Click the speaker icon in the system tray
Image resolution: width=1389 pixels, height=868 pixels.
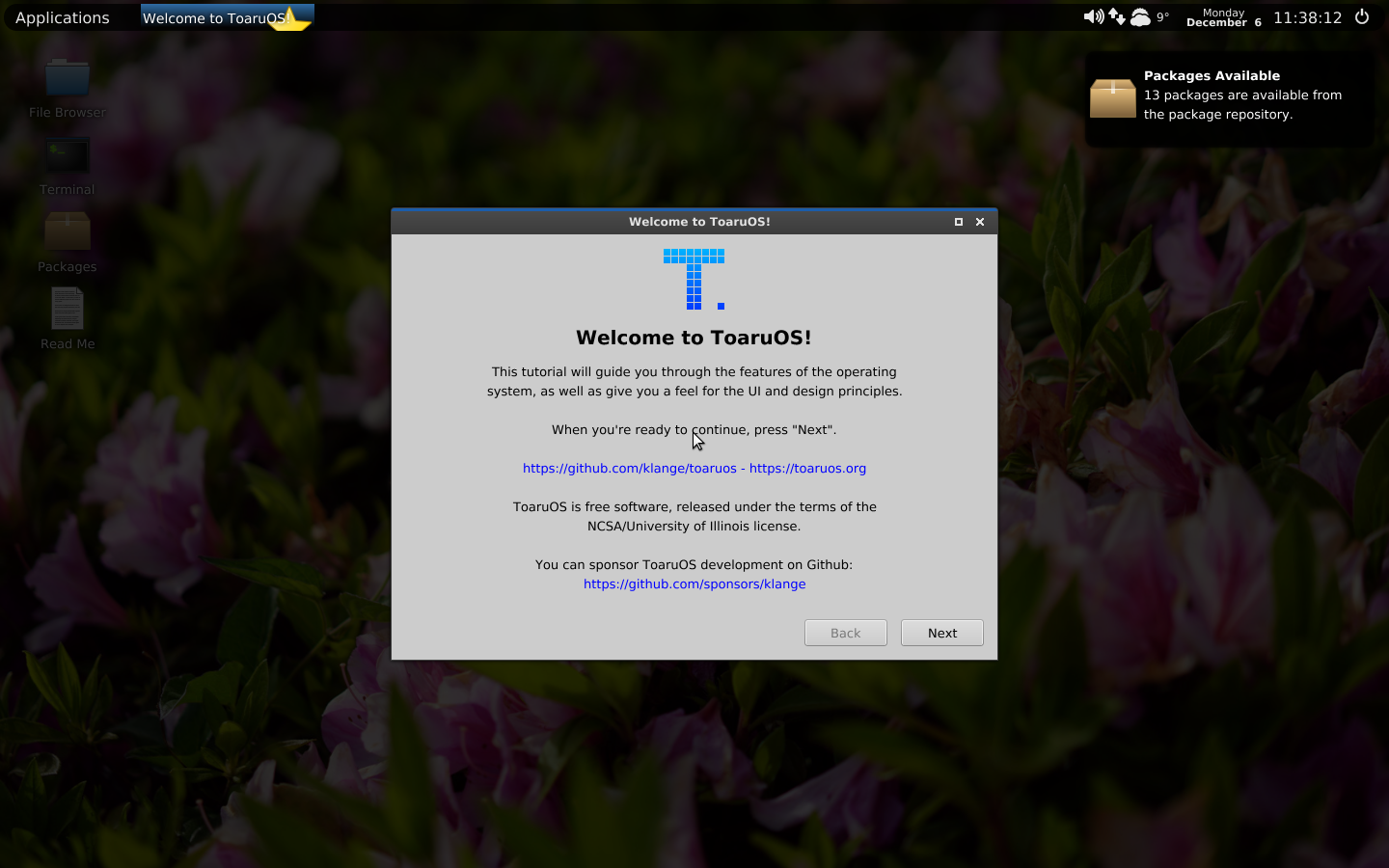tap(1094, 16)
